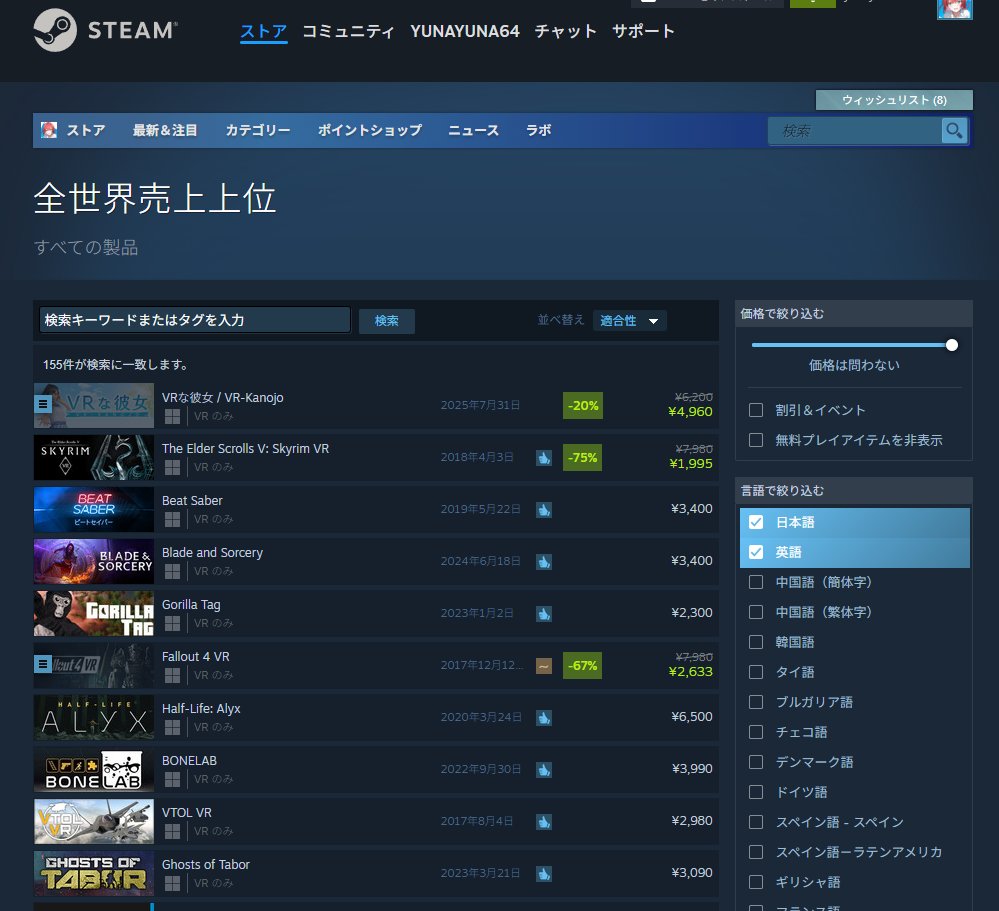Check タイ語 language filter

[x=756, y=672]
